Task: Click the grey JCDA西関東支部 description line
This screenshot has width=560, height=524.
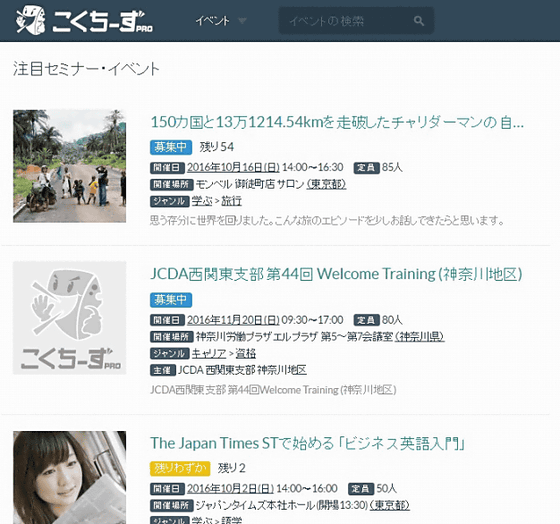Action: (273, 389)
